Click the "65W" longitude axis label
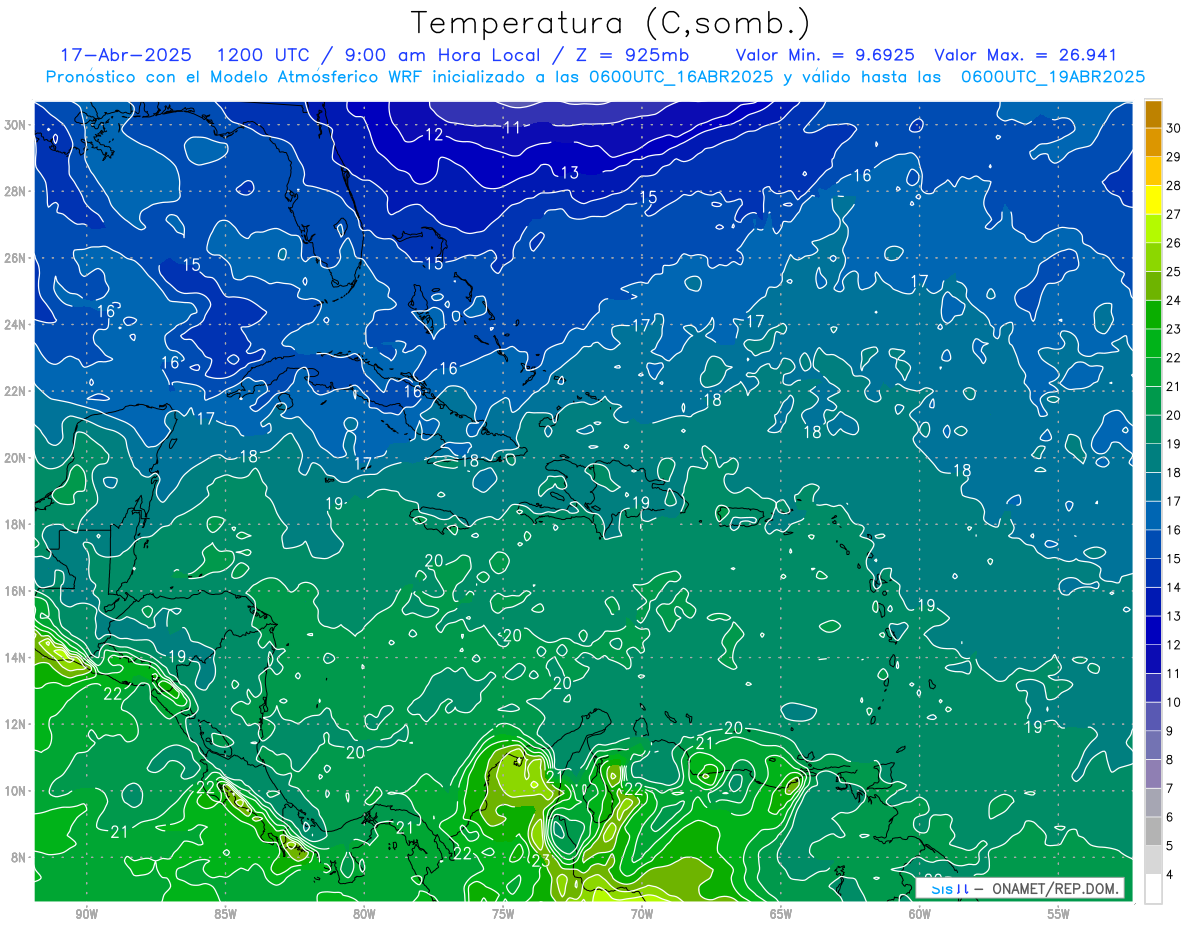 [781, 914]
